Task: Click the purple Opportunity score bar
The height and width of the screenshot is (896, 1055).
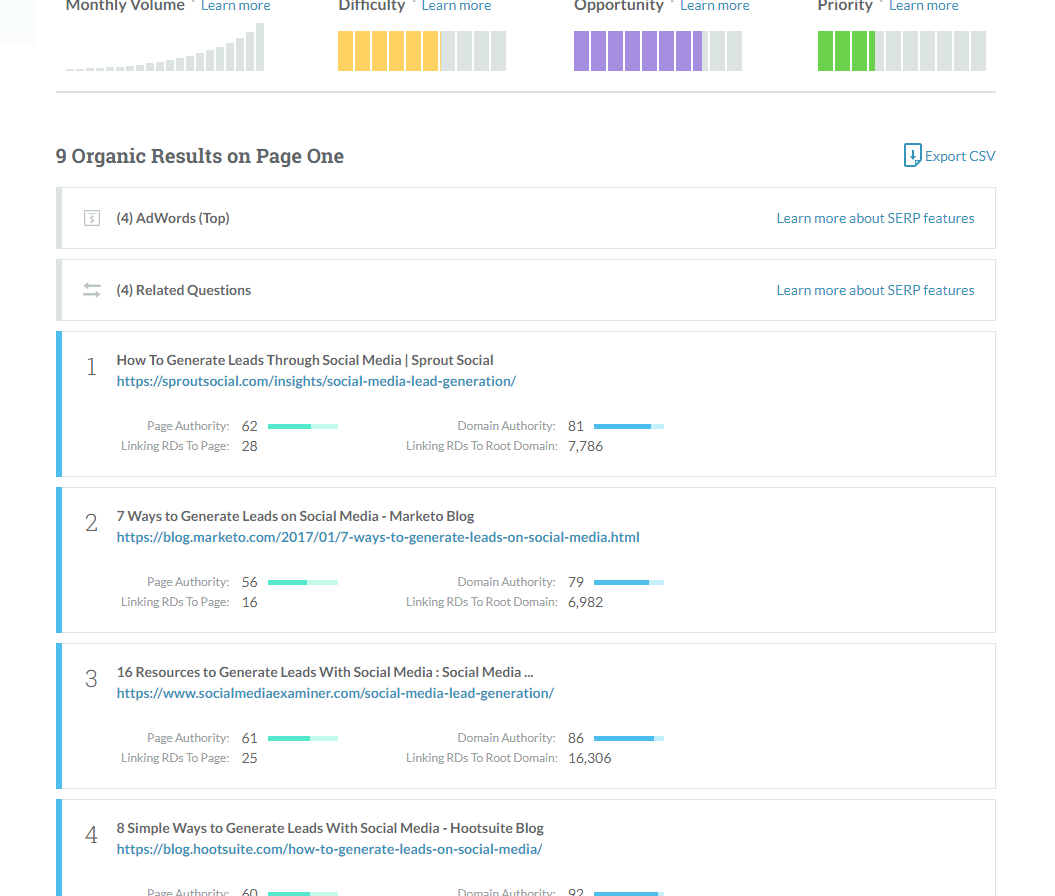Action: 658,51
